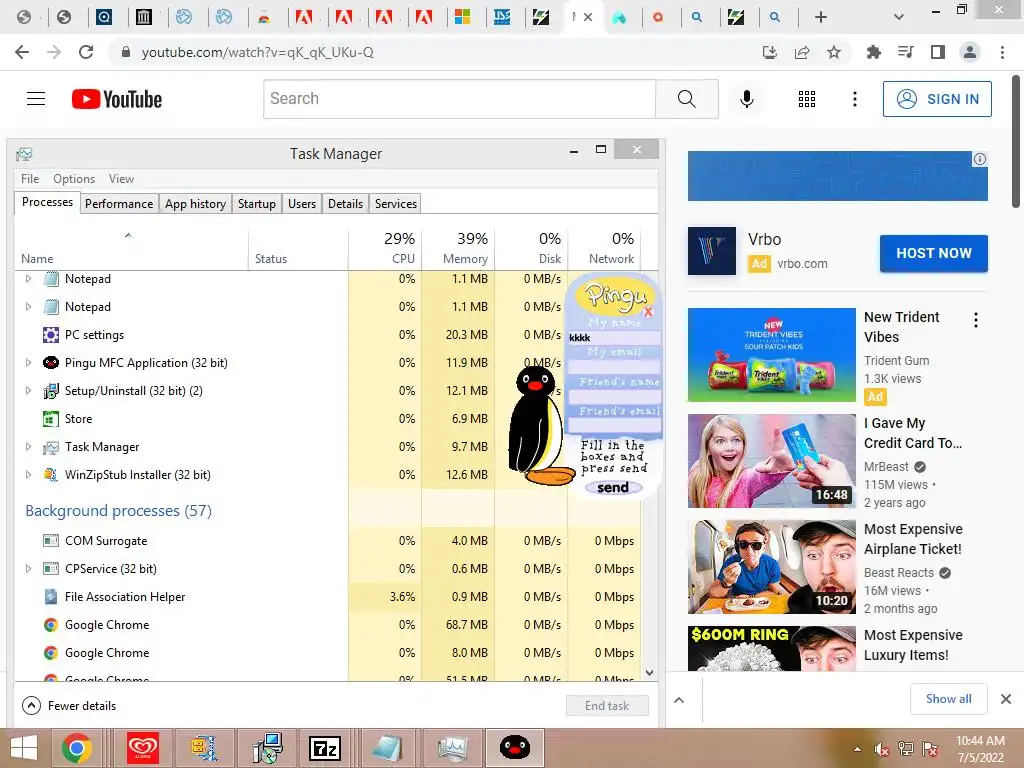Click Show all in downloads bar
This screenshot has width=1024, height=768.
948,699
